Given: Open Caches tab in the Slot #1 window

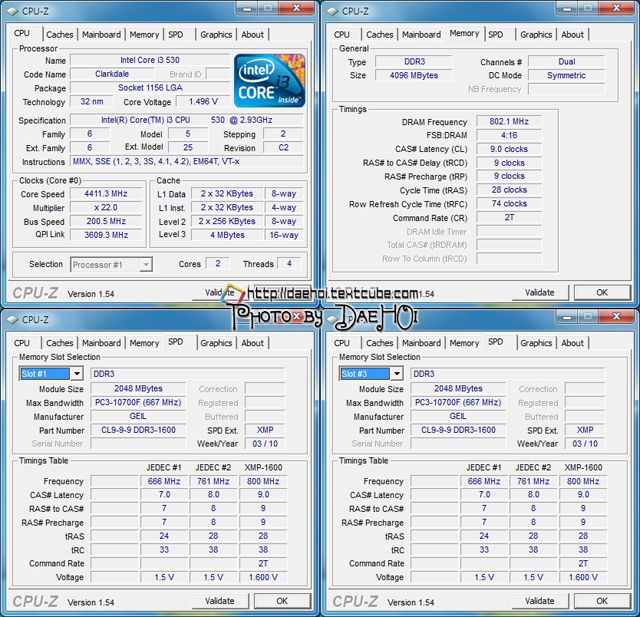Looking at the screenshot, I should (60, 343).
